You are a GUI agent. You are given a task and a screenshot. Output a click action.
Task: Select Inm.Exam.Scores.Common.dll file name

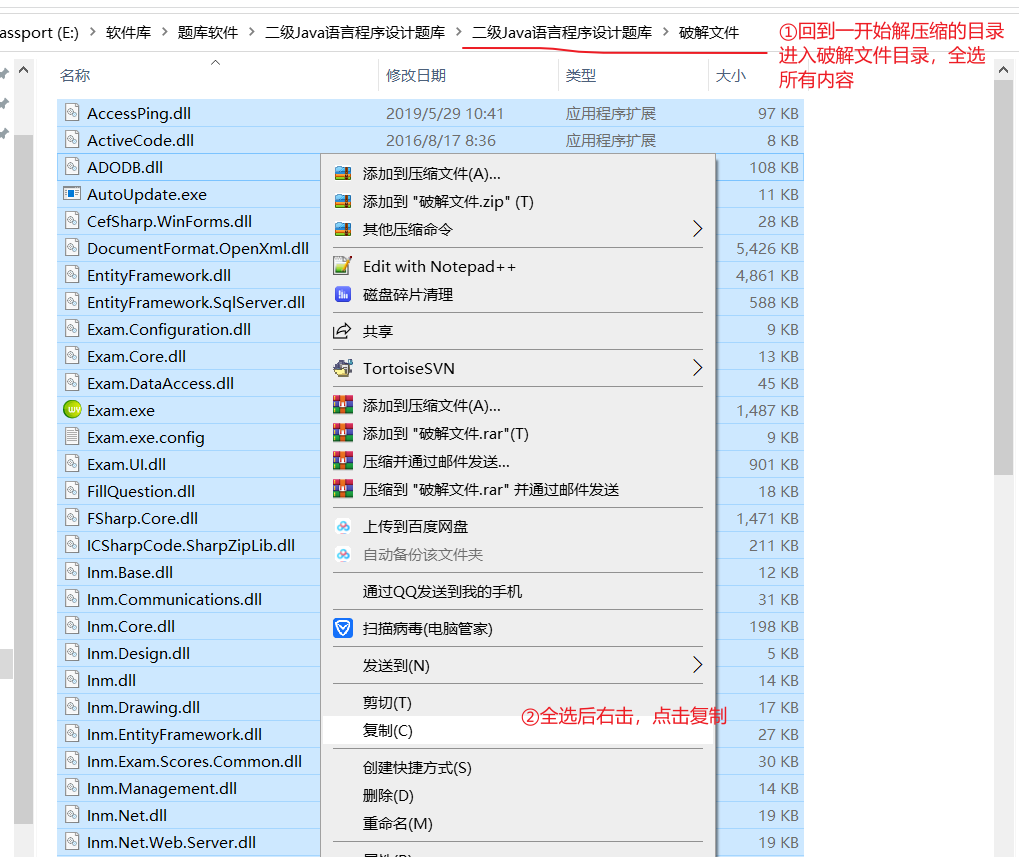pos(194,761)
